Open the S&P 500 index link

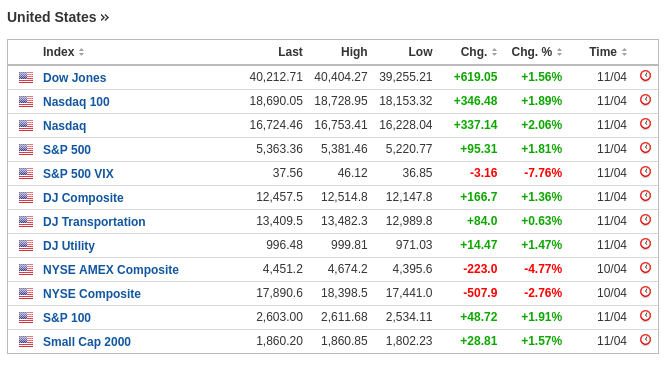pos(67,149)
